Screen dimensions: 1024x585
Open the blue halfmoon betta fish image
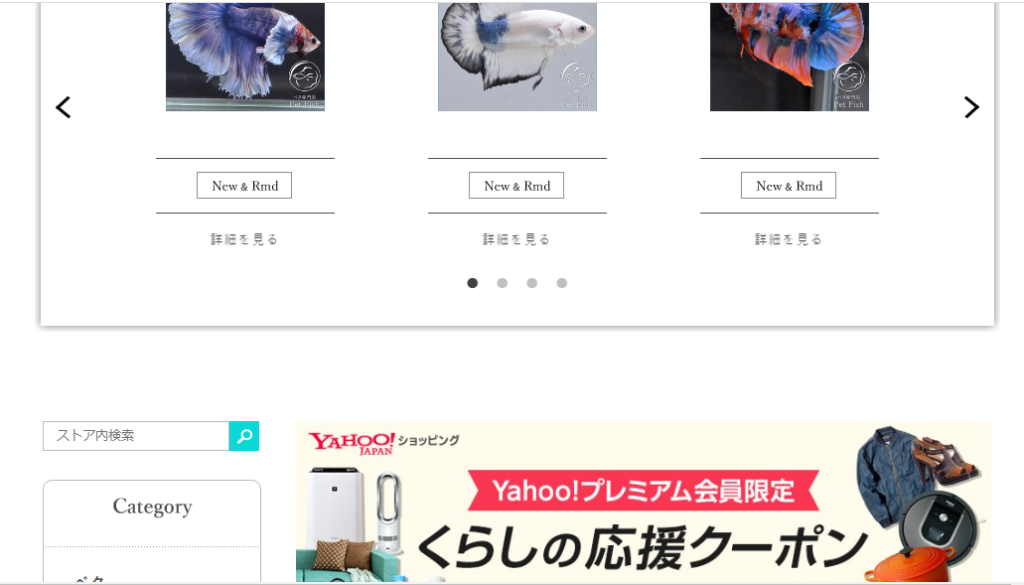pyautogui.click(x=245, y=57)
